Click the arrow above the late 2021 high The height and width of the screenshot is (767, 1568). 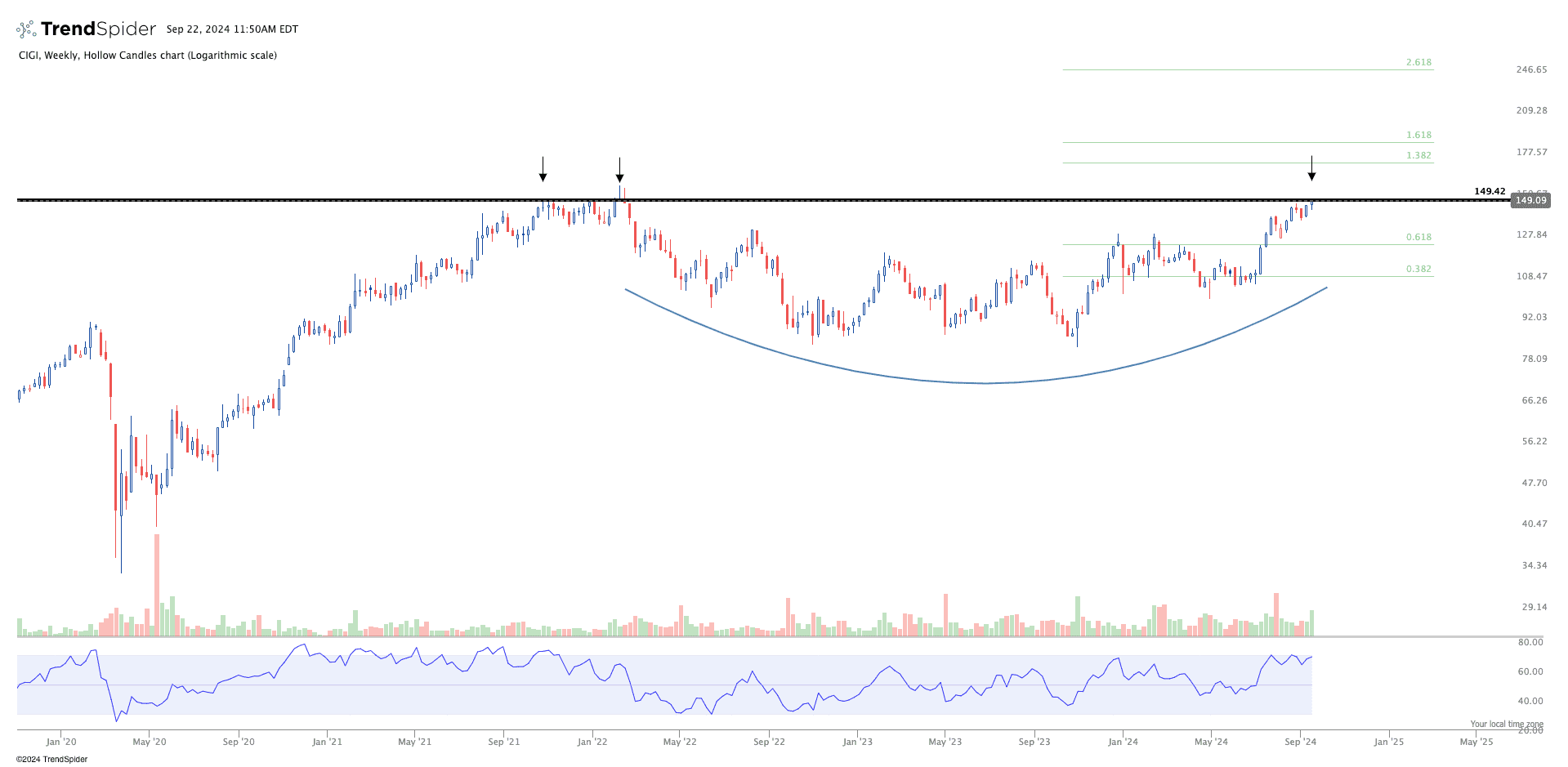[543, 170]
